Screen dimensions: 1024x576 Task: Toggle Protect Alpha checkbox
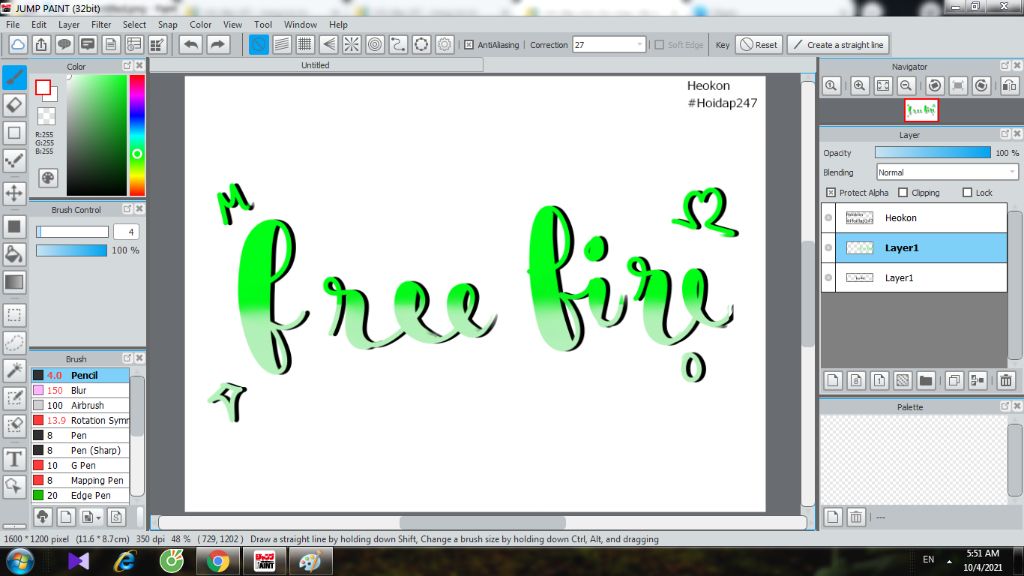tap(831, 193)
